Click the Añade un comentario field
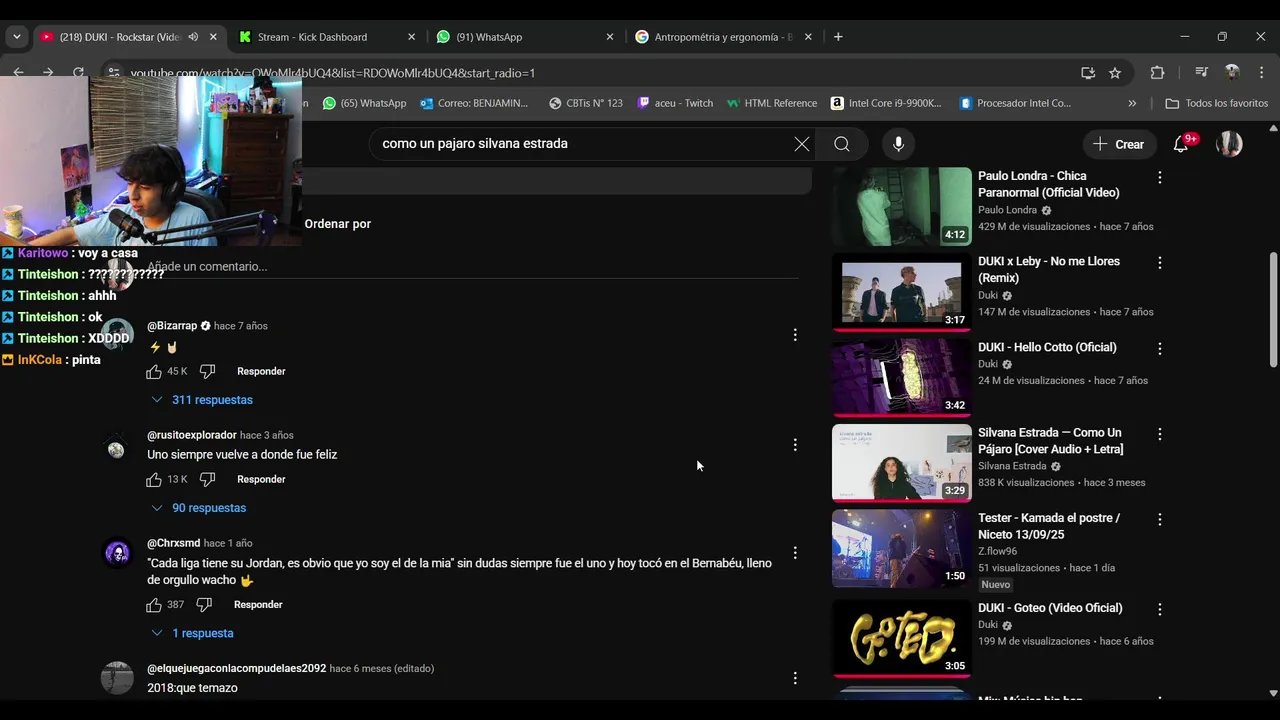Image resolution: width=1280 pixels, height=720 pixels. 472,267
